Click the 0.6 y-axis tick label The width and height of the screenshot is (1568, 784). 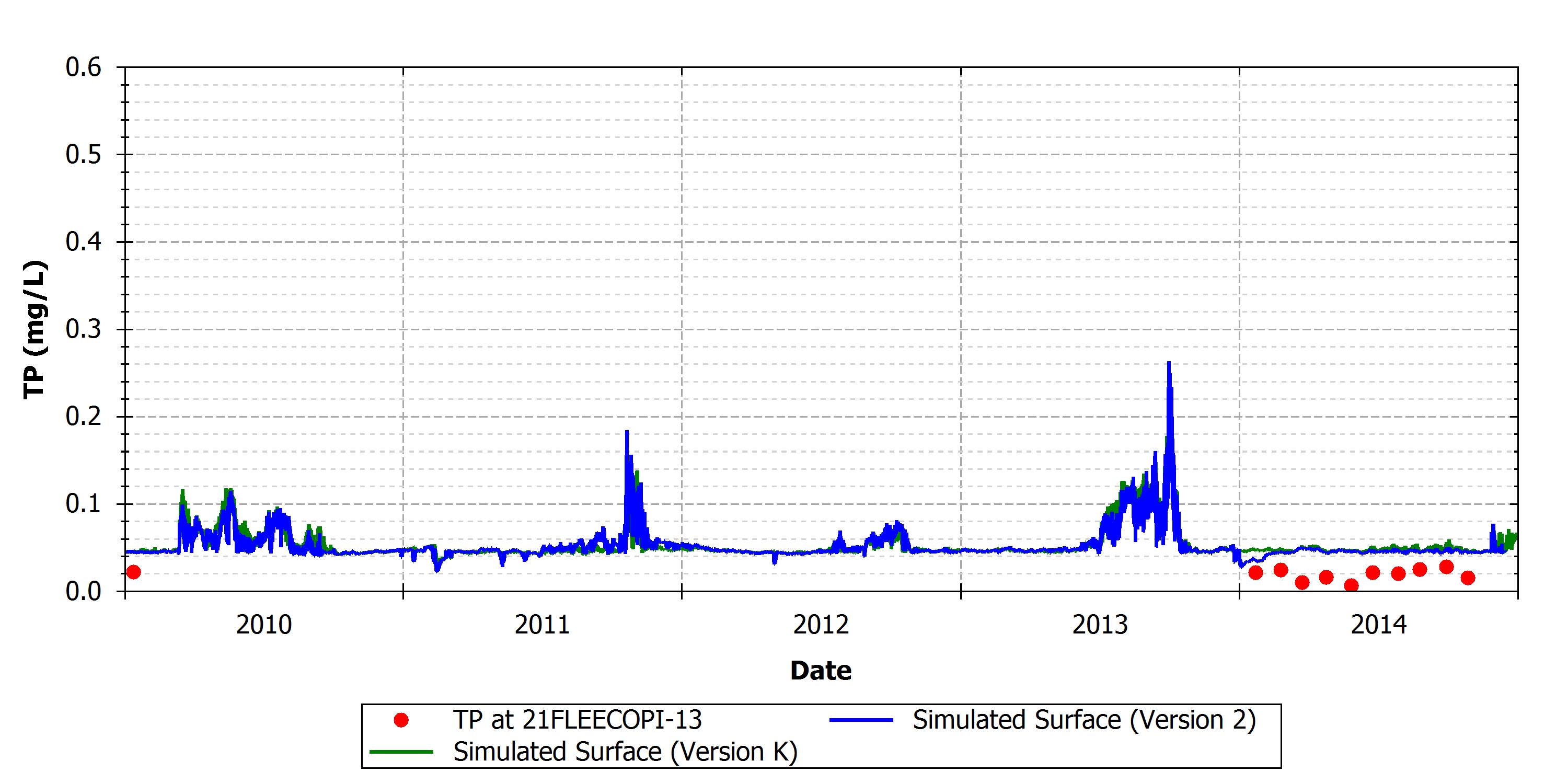pos(84,67)
